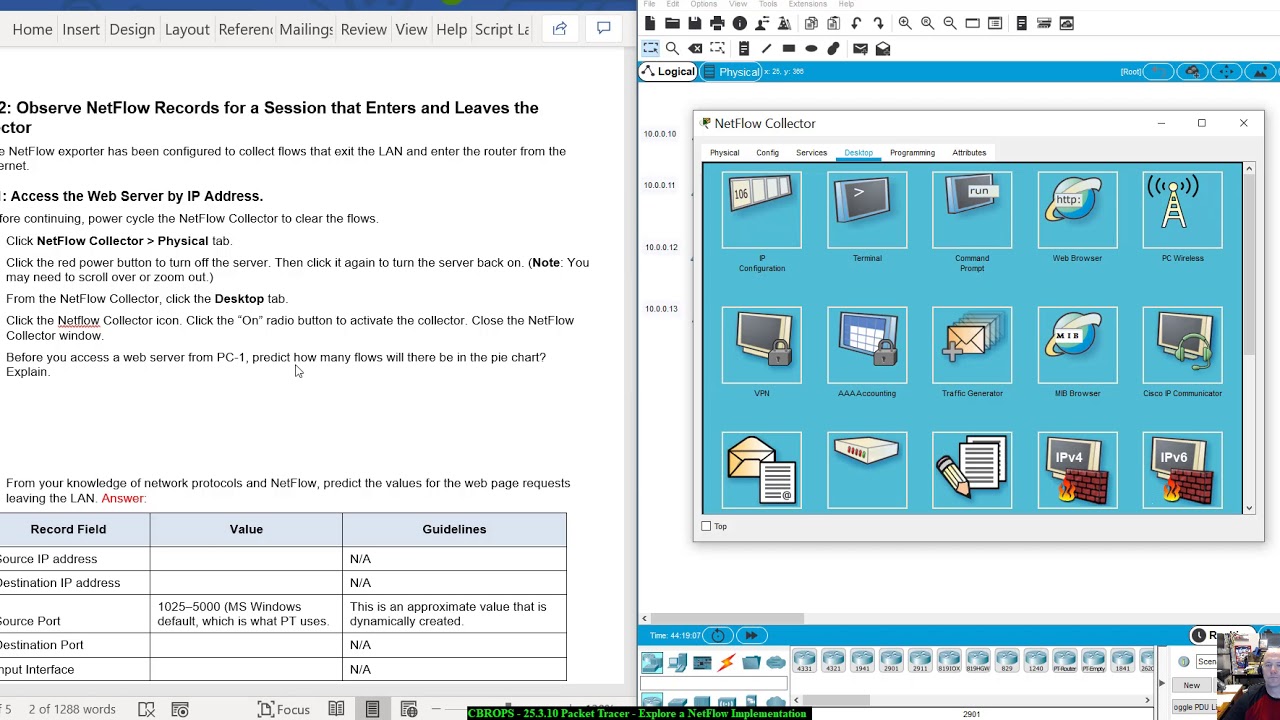Open the Word Insert ribbon tab

tap(81, 29)
